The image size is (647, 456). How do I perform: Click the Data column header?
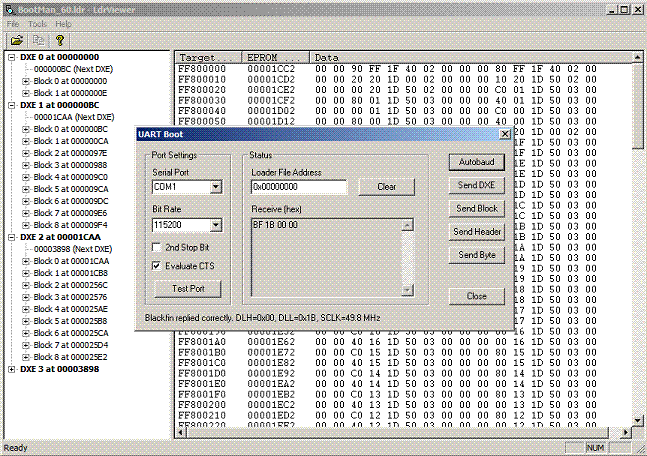(470, 57)
